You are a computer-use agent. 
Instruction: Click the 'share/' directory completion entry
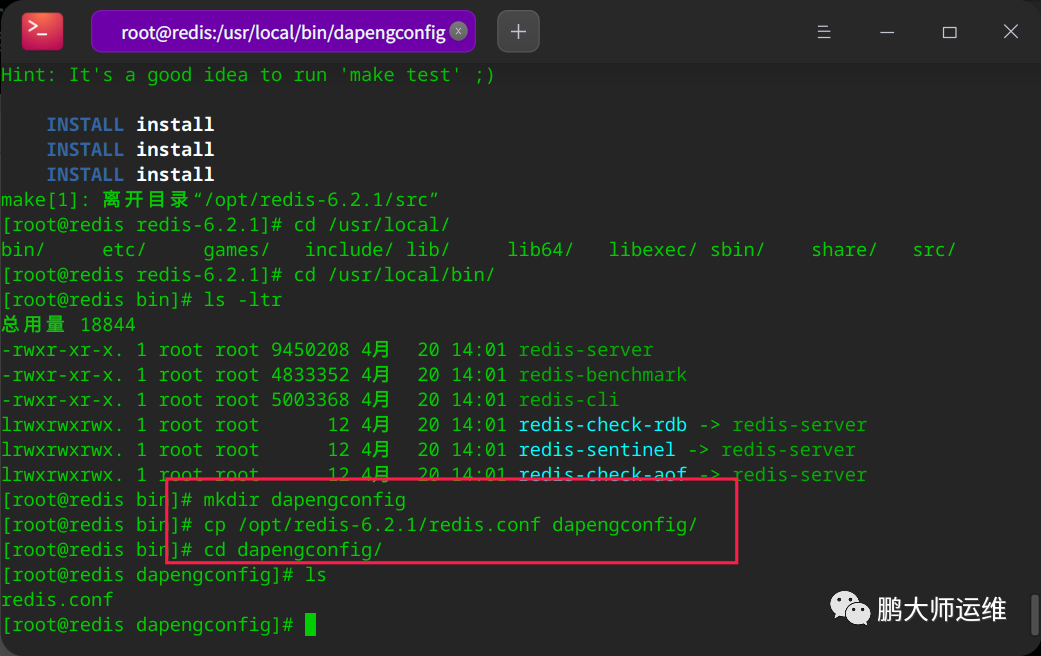click(844, 250)
